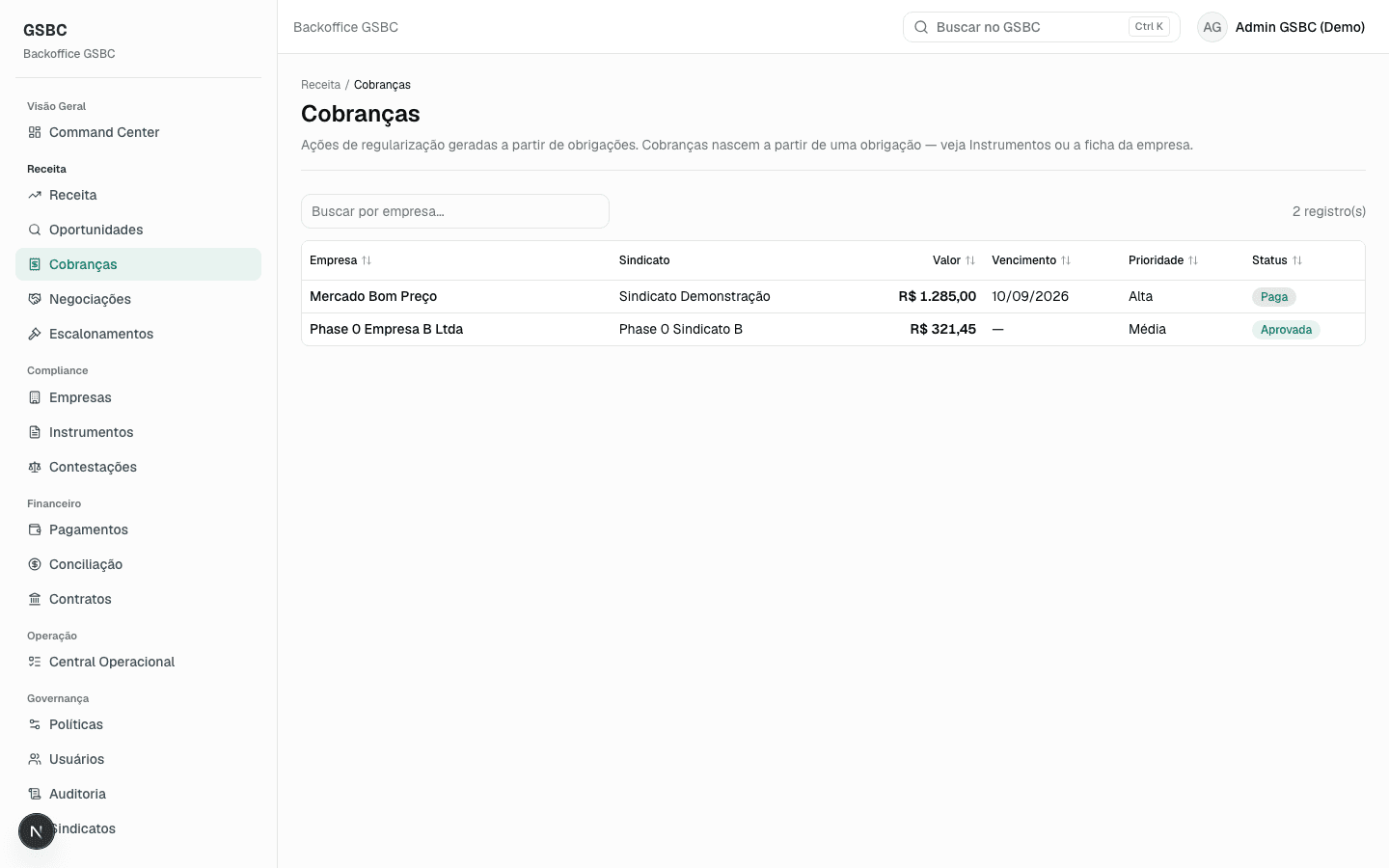Click the Paga status badge
Screen dimensions: 1389x868
point(1273,297)
